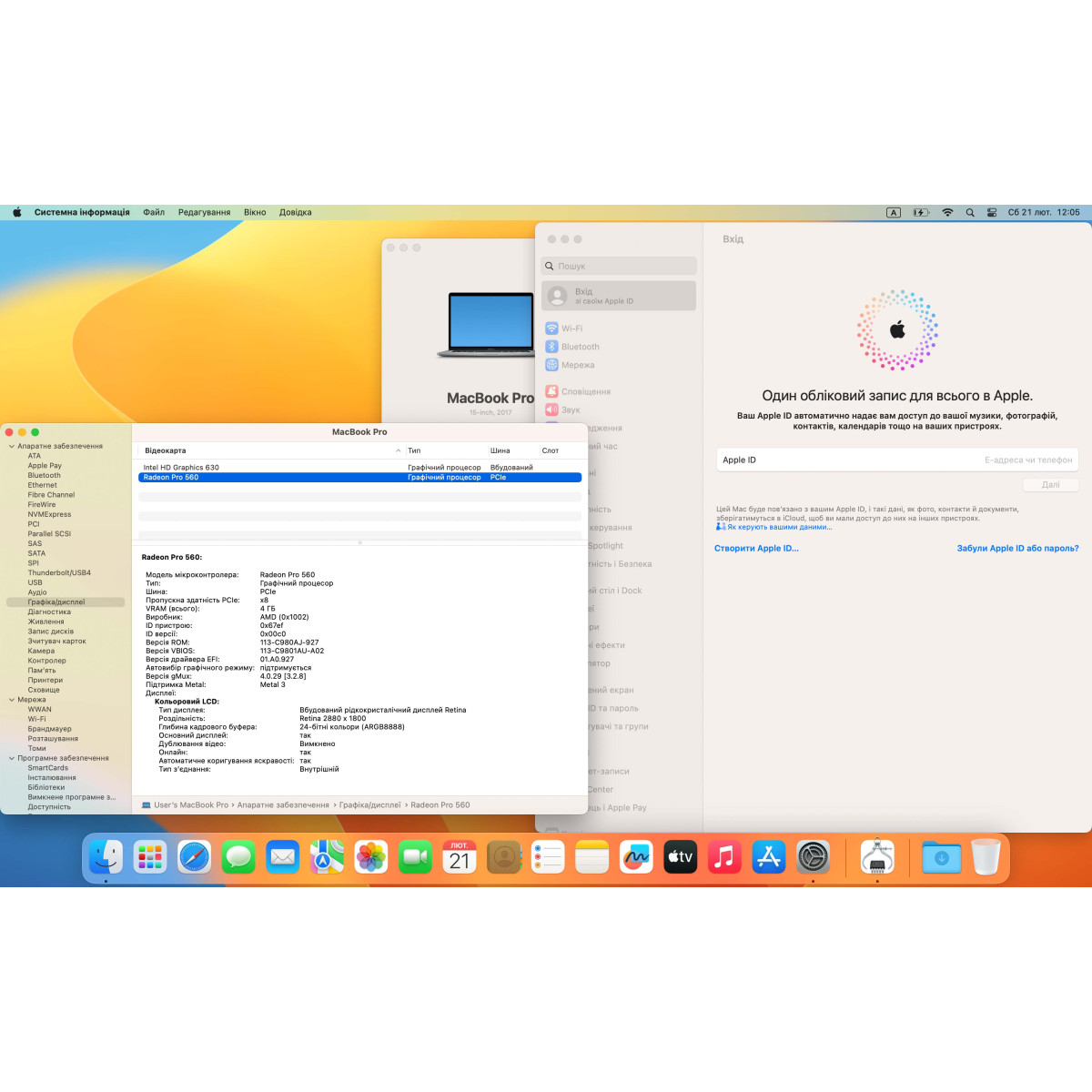This screenshot has width=1092, height=1092.
Task: Open Spotlight search in menu bar
Action: pyautogui.click(x=970, y=212)
